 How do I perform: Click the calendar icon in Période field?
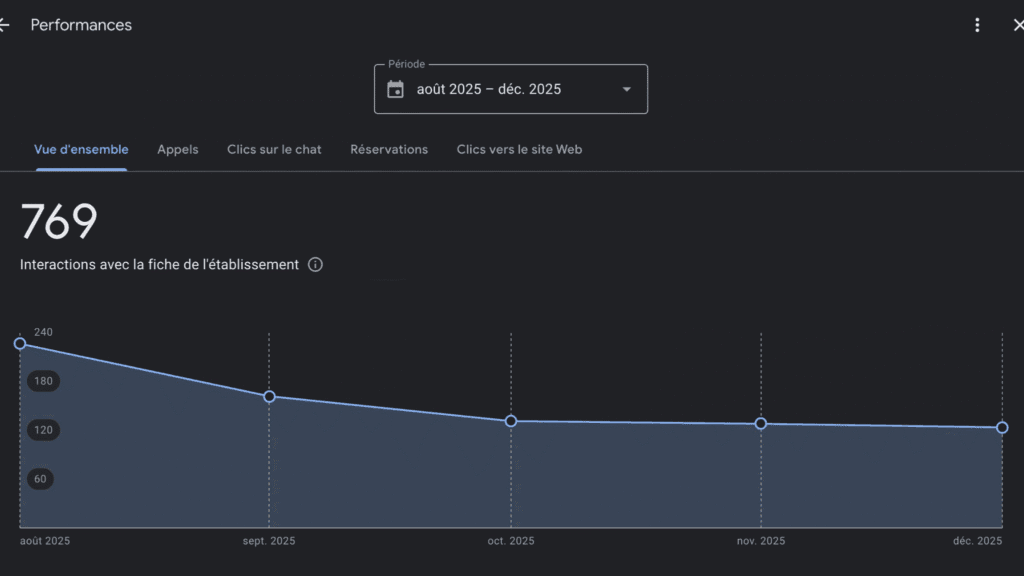pos(396,89)
